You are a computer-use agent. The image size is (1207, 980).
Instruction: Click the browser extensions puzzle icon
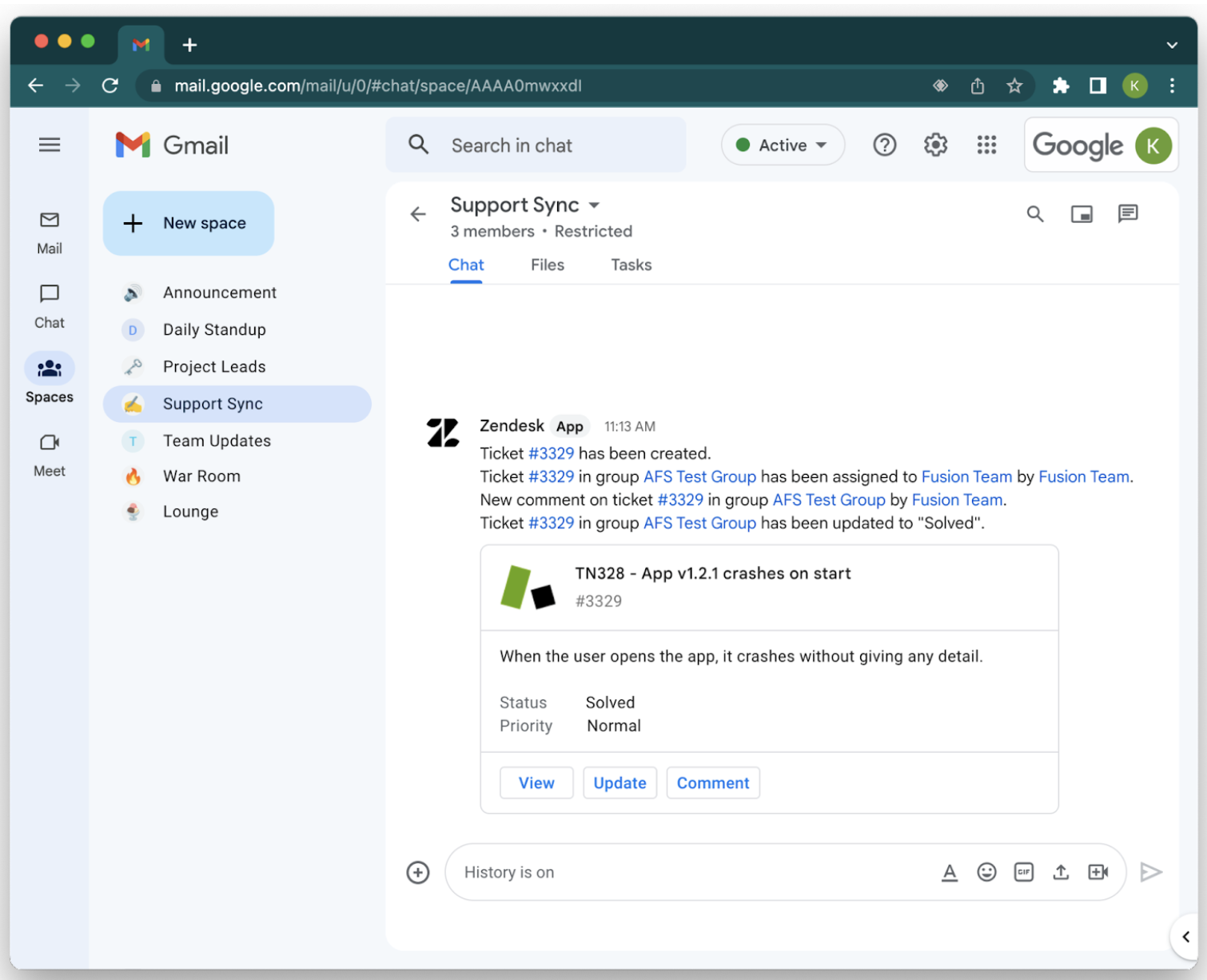[x=1061, y=86]
